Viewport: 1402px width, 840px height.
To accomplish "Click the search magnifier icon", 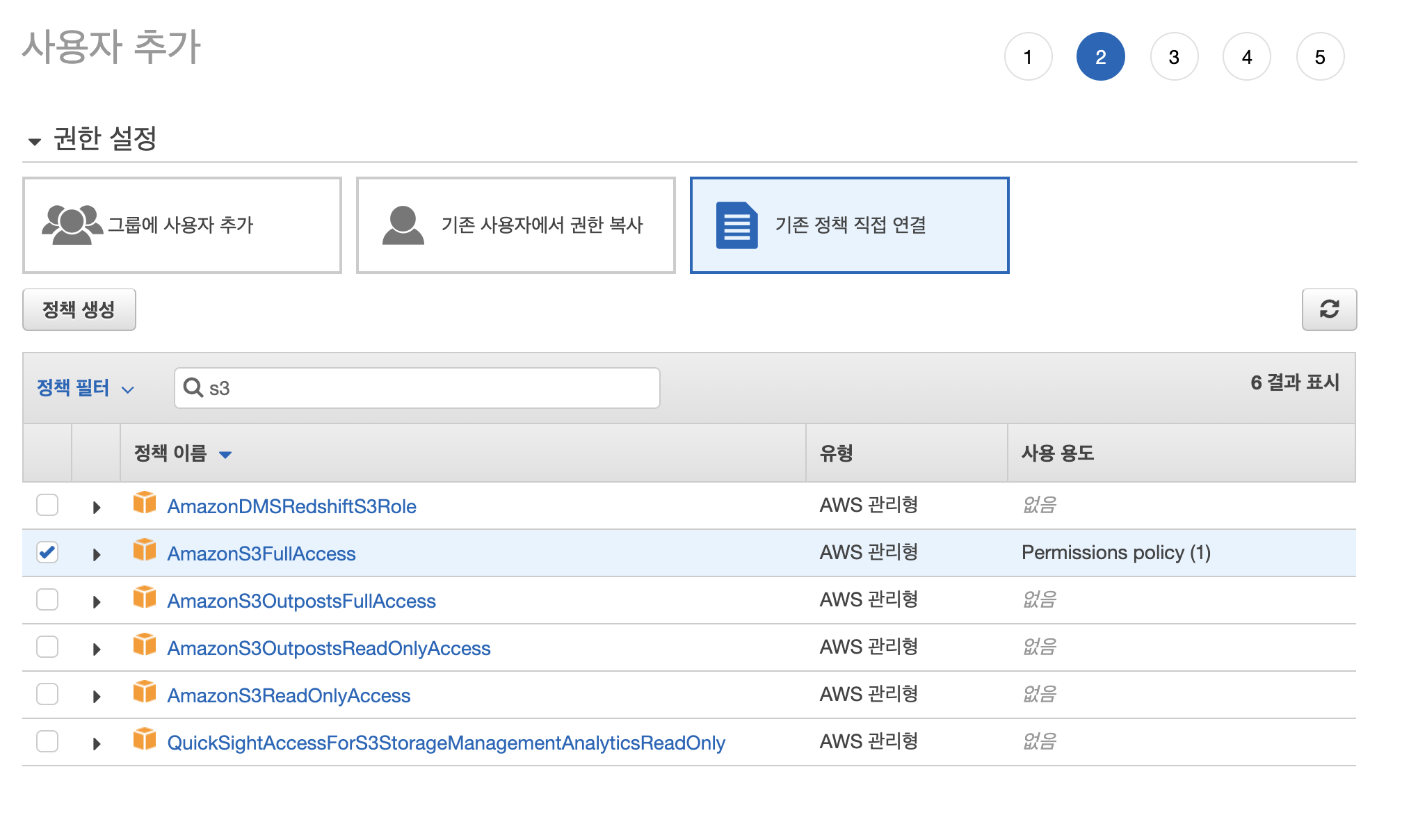I will tap(193, 387).
